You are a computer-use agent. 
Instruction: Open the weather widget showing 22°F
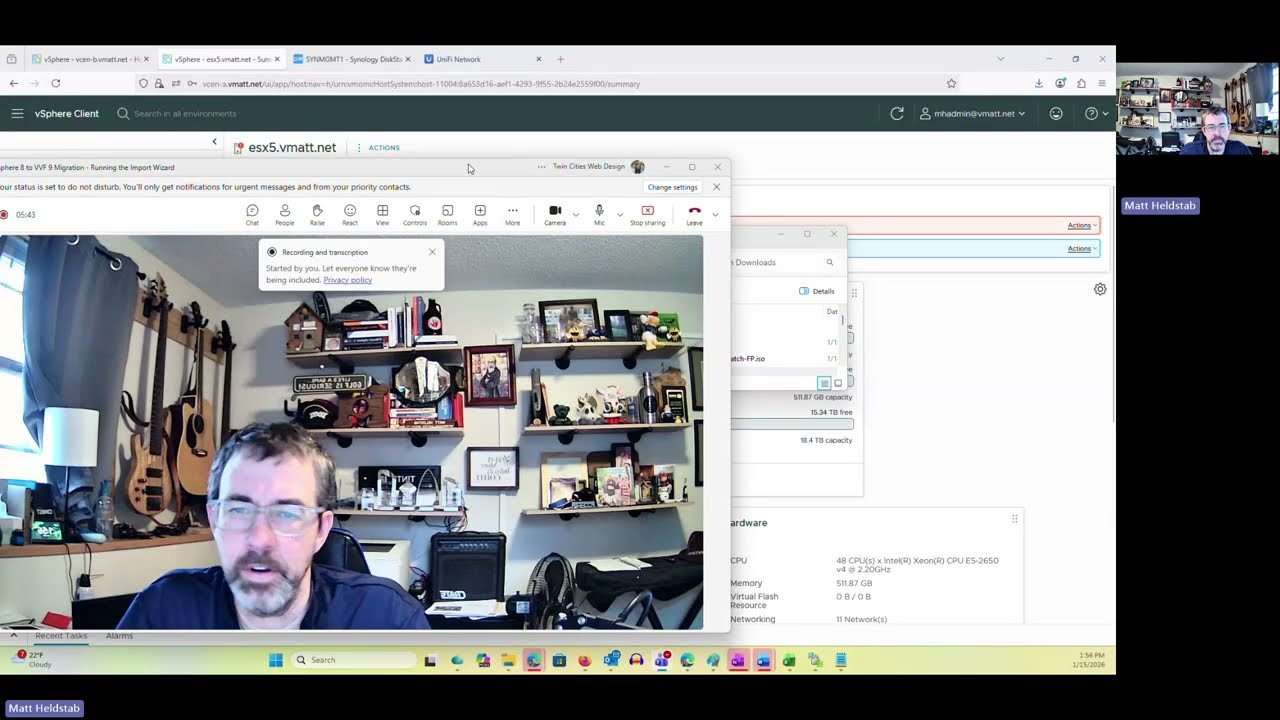click(x=33, y=659)
